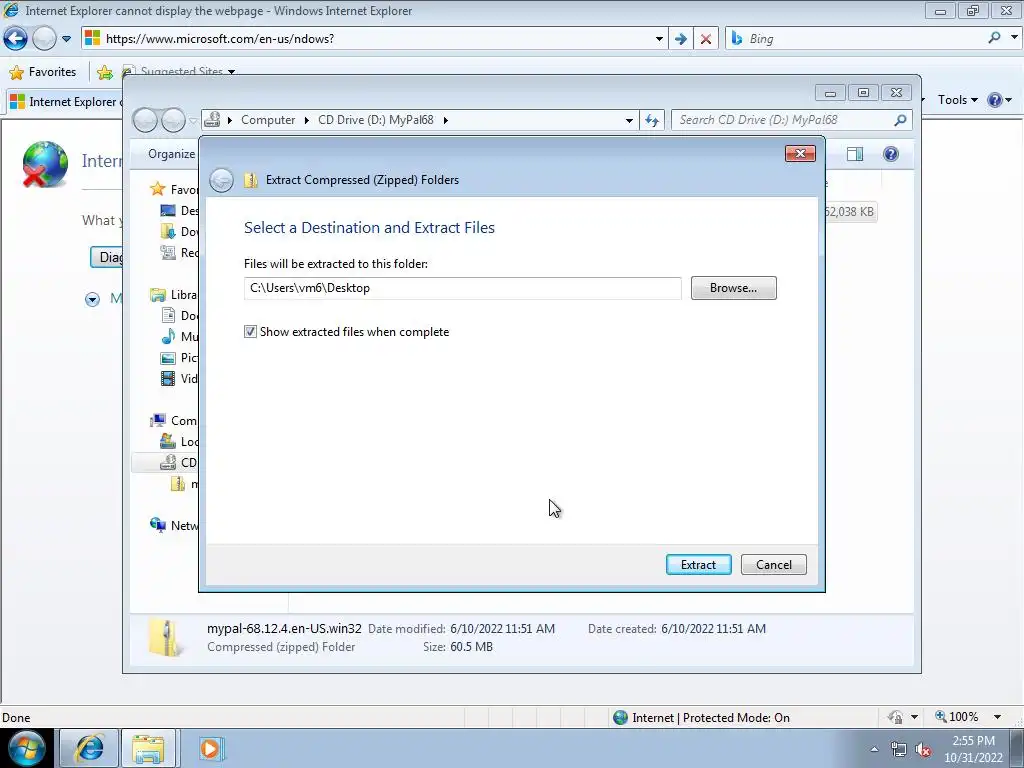The height and width of the screenshot is (768, 1024).
Task: Click muted volume tray icon
Action: pyautogui.click(x=923, y=749)
